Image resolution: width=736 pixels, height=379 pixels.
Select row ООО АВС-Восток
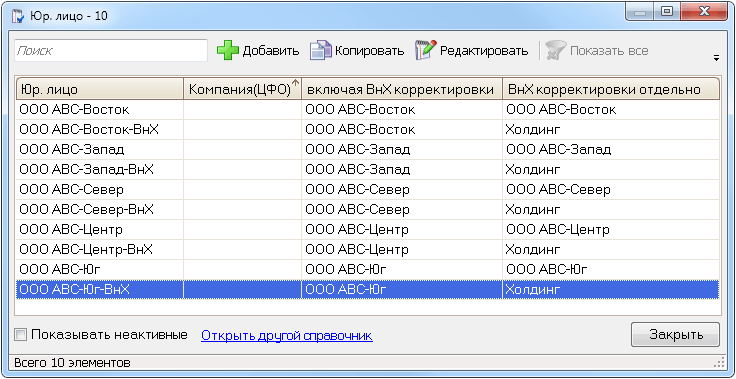[x=368, y=110]
